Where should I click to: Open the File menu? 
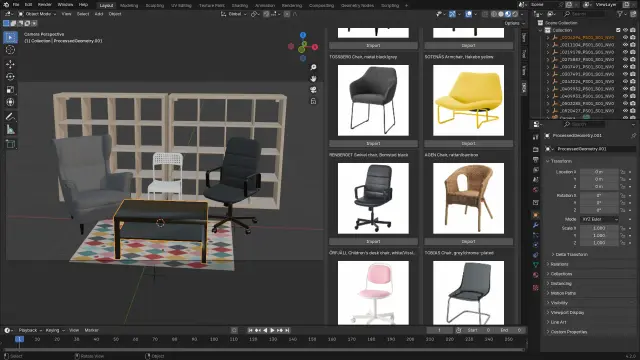point(16,5)
